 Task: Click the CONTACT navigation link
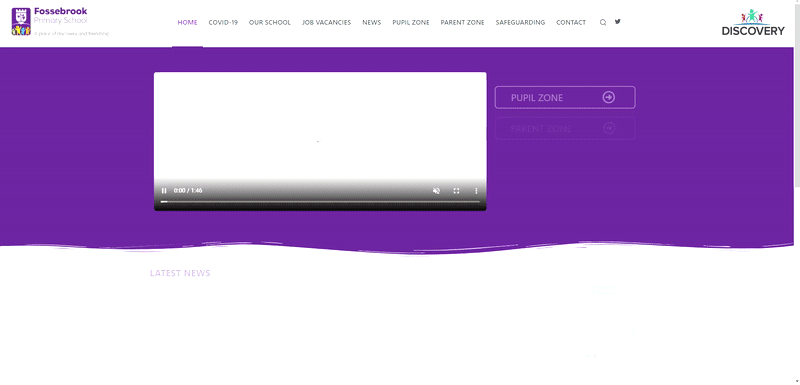tap(571, 22)
